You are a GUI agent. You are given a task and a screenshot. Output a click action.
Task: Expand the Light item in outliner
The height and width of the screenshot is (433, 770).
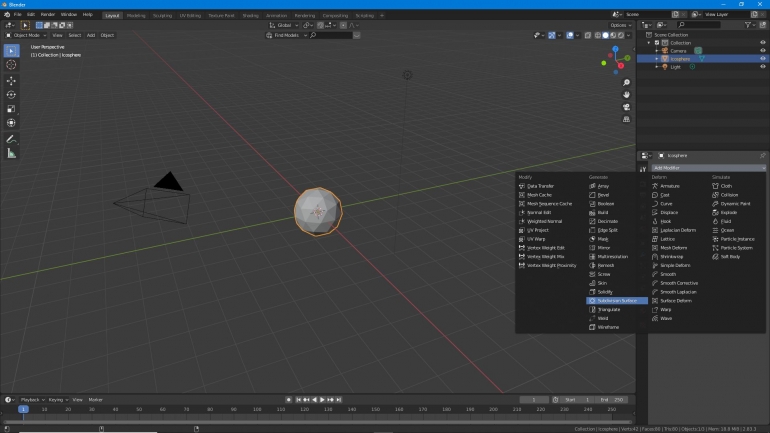(657, 67)
